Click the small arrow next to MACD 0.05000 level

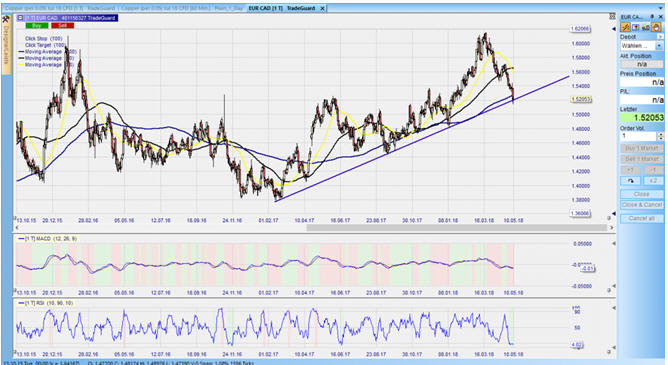(x=614, y=244)
